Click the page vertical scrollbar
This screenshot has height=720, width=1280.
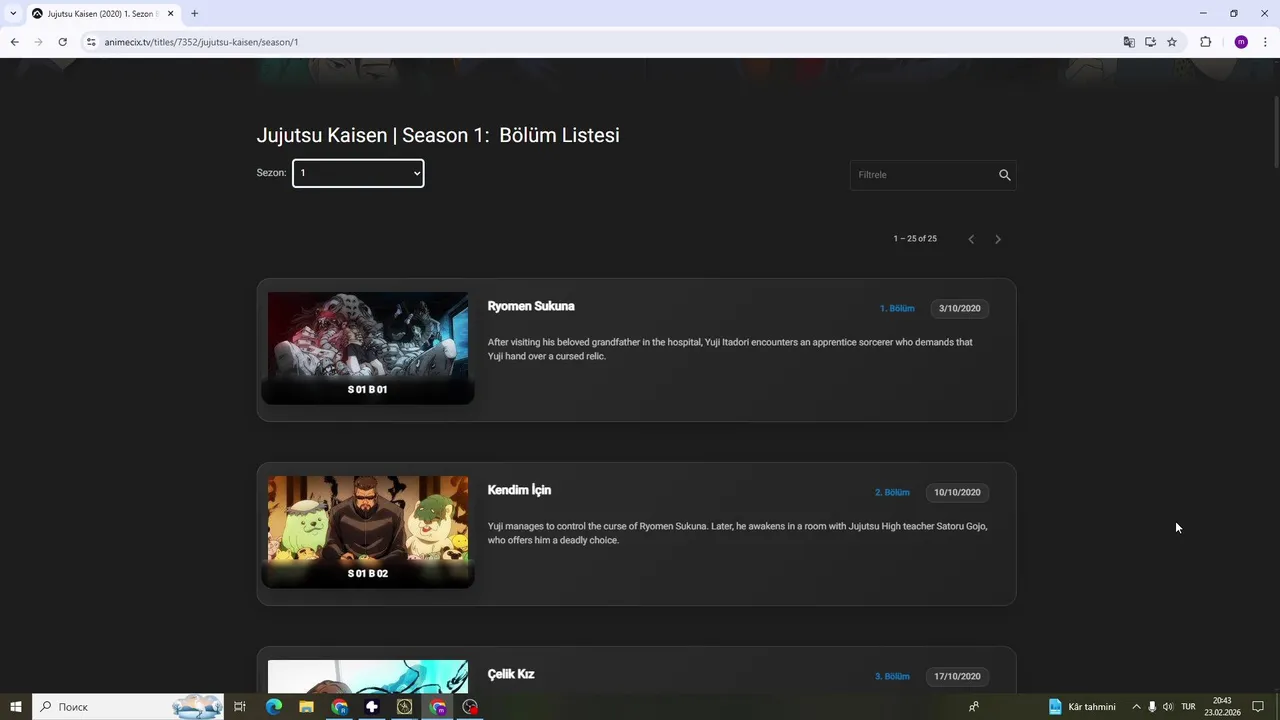tap(1275, 130)
